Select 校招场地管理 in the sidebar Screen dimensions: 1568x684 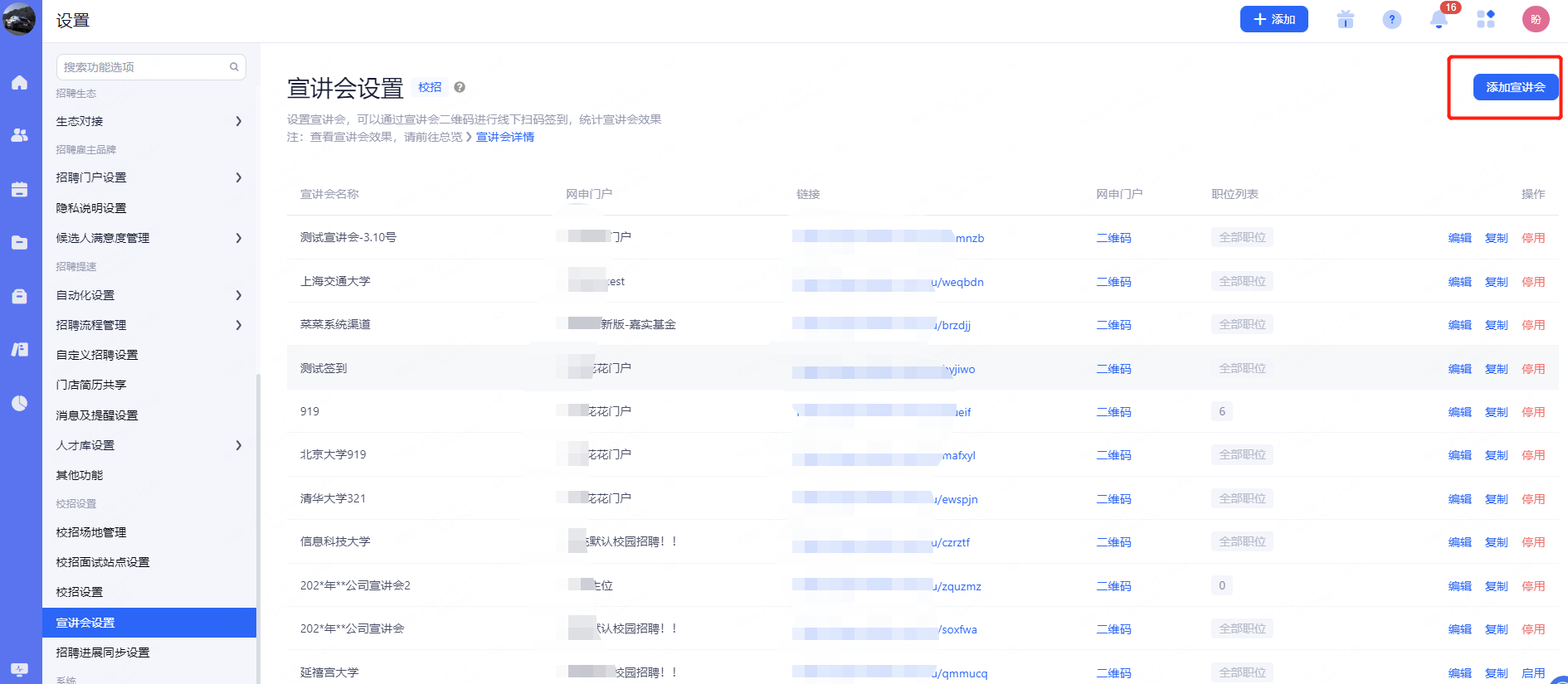[x=91, y=532]
